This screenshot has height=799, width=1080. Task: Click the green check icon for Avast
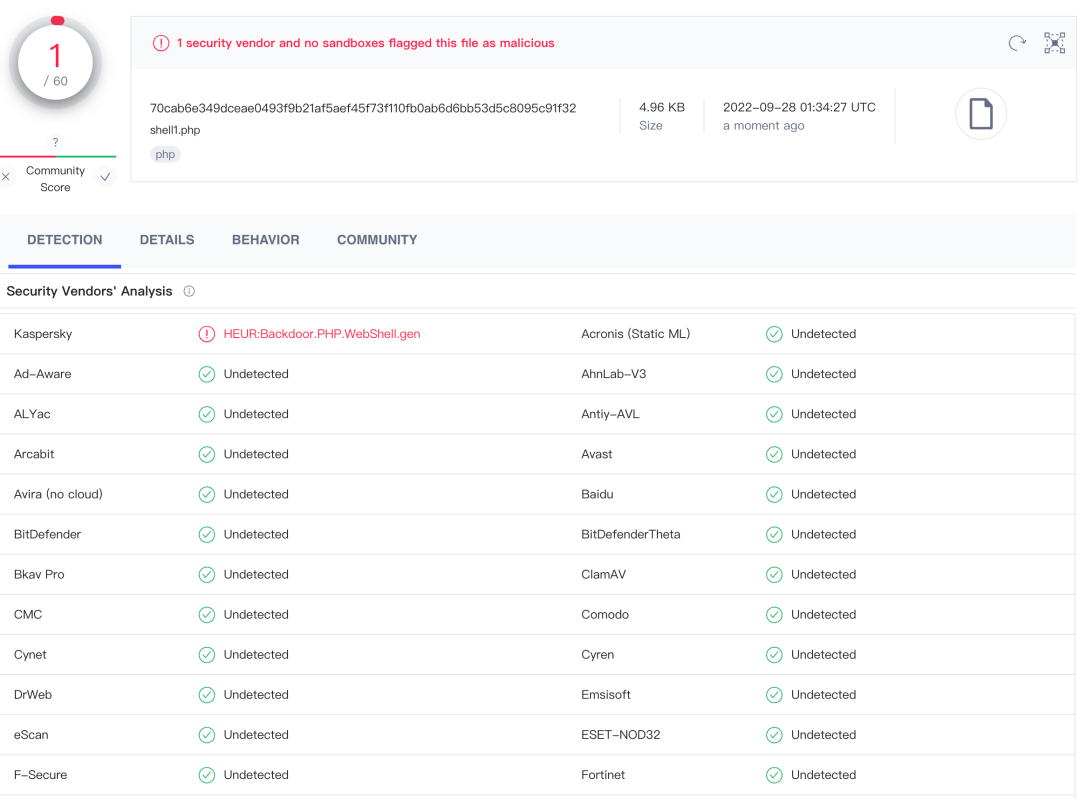[x=774, y=455]
